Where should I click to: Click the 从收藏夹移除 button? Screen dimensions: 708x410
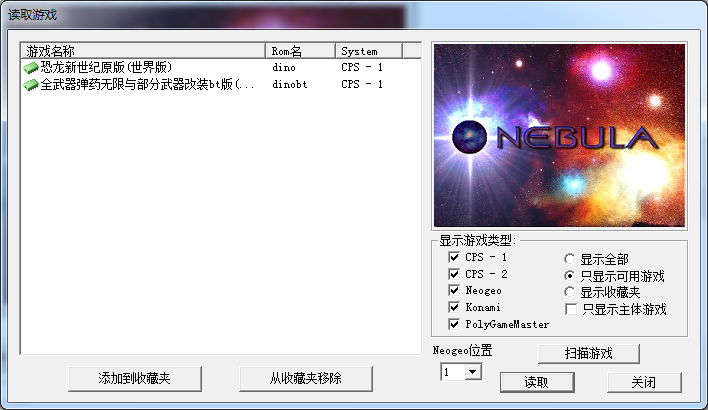tap(306, 378)
